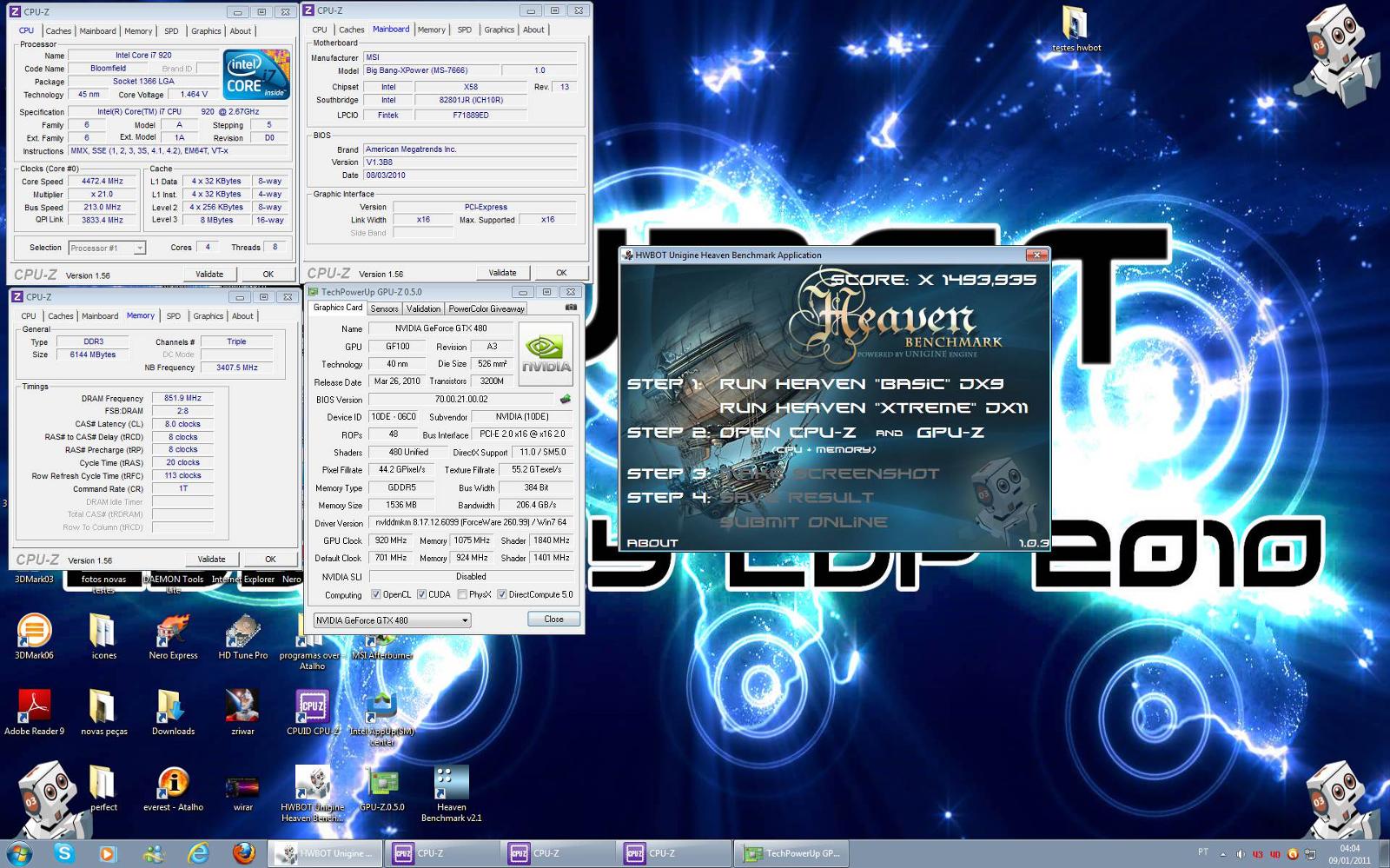Click the DRAM Frequency value 851.9 MHz
This screenshot has width=1390, height=868.
click(x=182, y=398)
